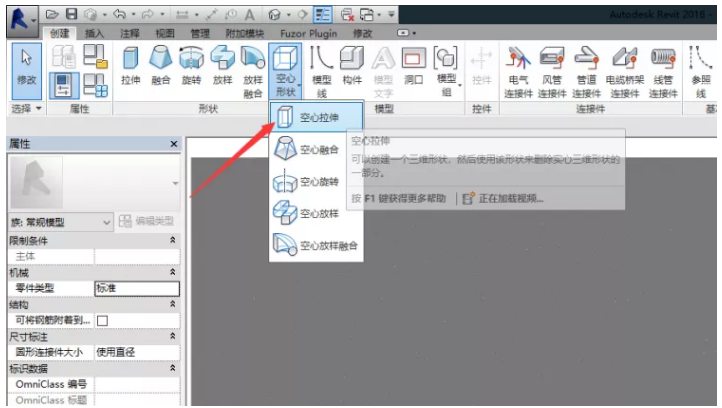Select the 放样 (Sweep) tool

(x=222, y=66)
